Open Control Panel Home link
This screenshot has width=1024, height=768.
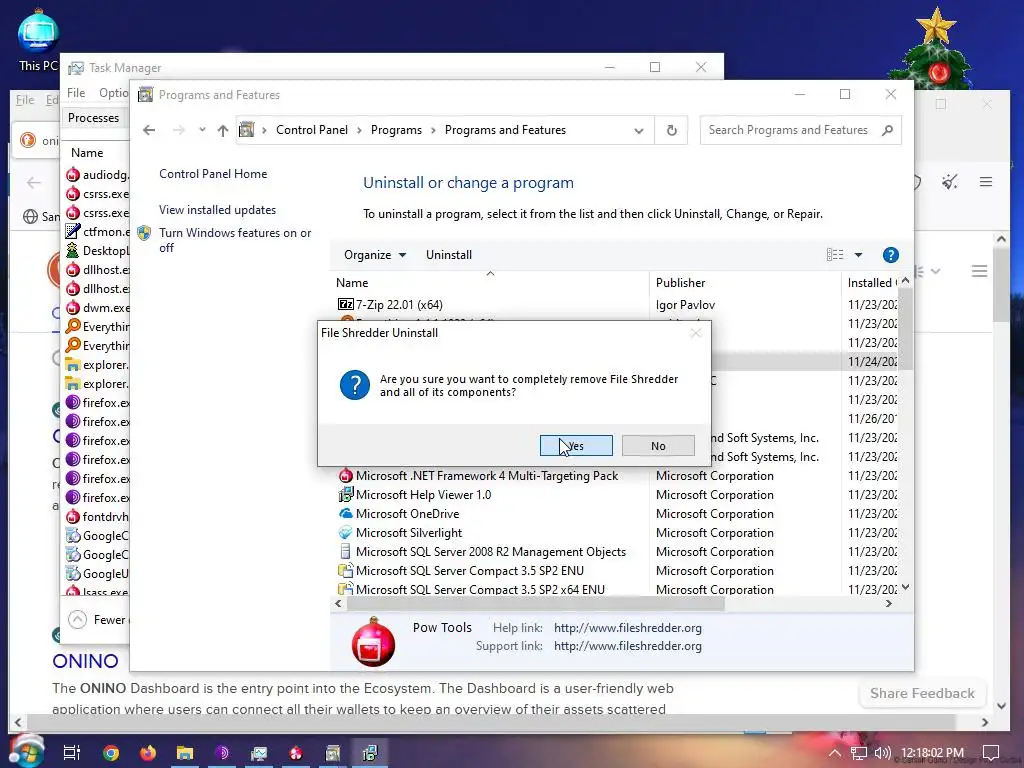tap(213, 174)
